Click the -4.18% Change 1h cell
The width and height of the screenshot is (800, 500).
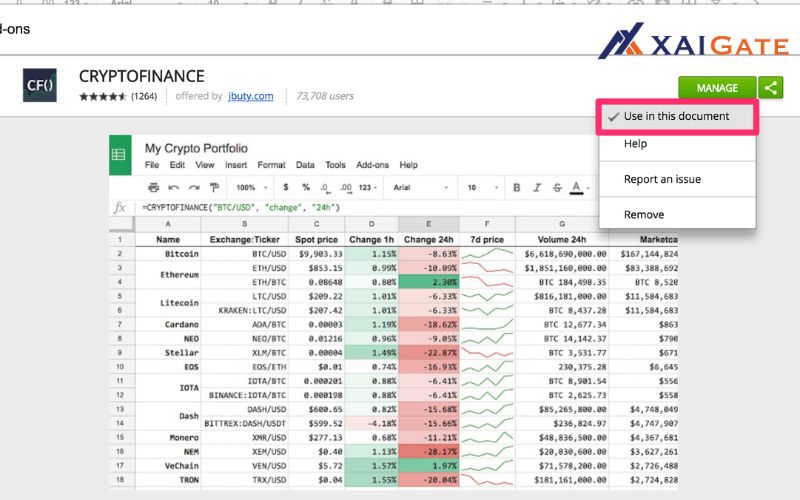[x=371, y=423]
